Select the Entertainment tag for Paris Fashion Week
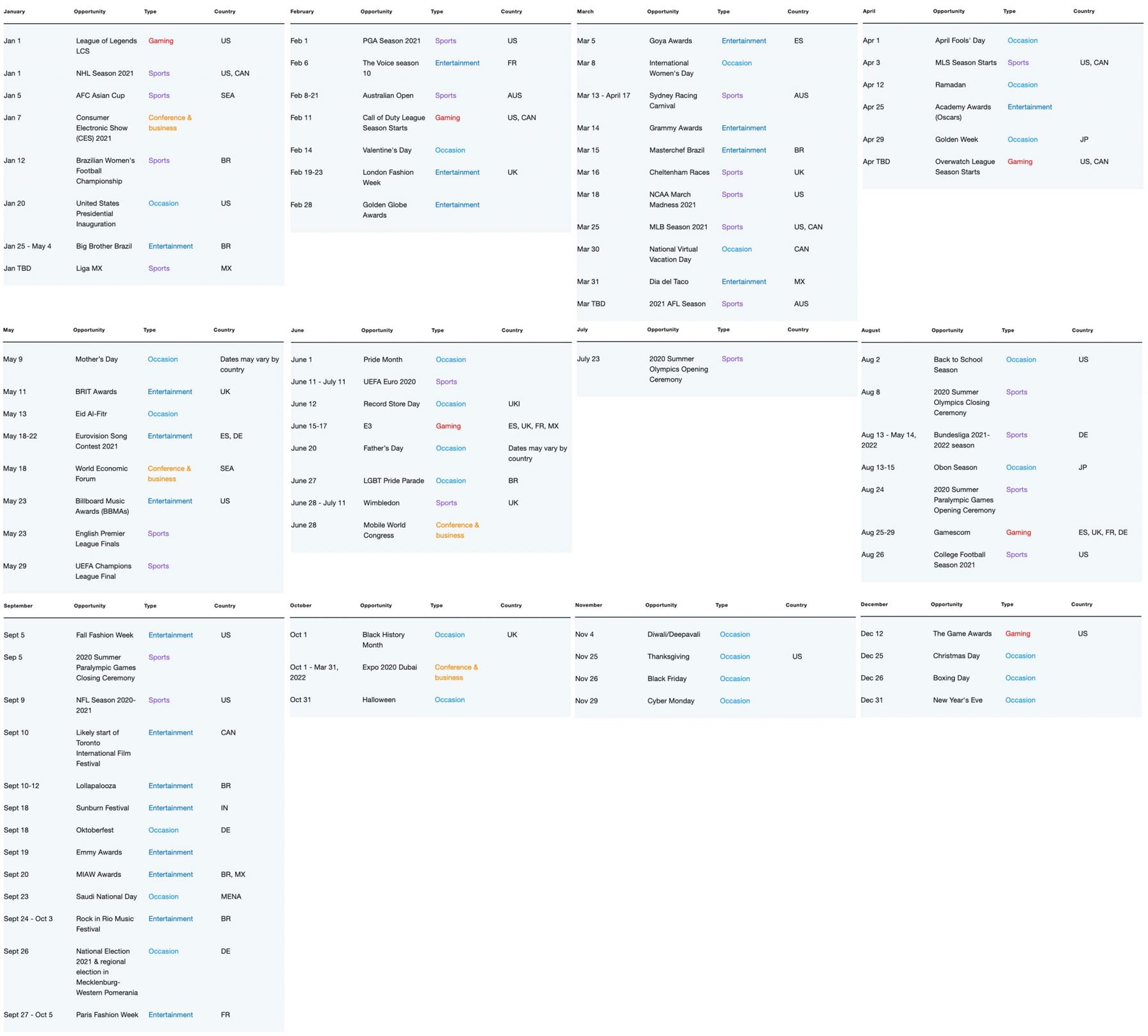Screen dimensions: 1148x1036 170,1015
